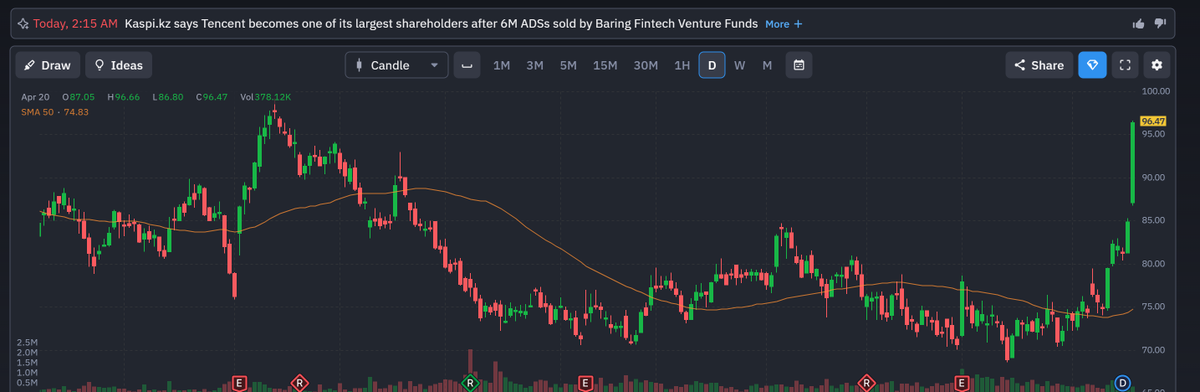Click the Vol 378.12K readout
This screenshot has width=1200, height=392.
(x=266, y=97)
